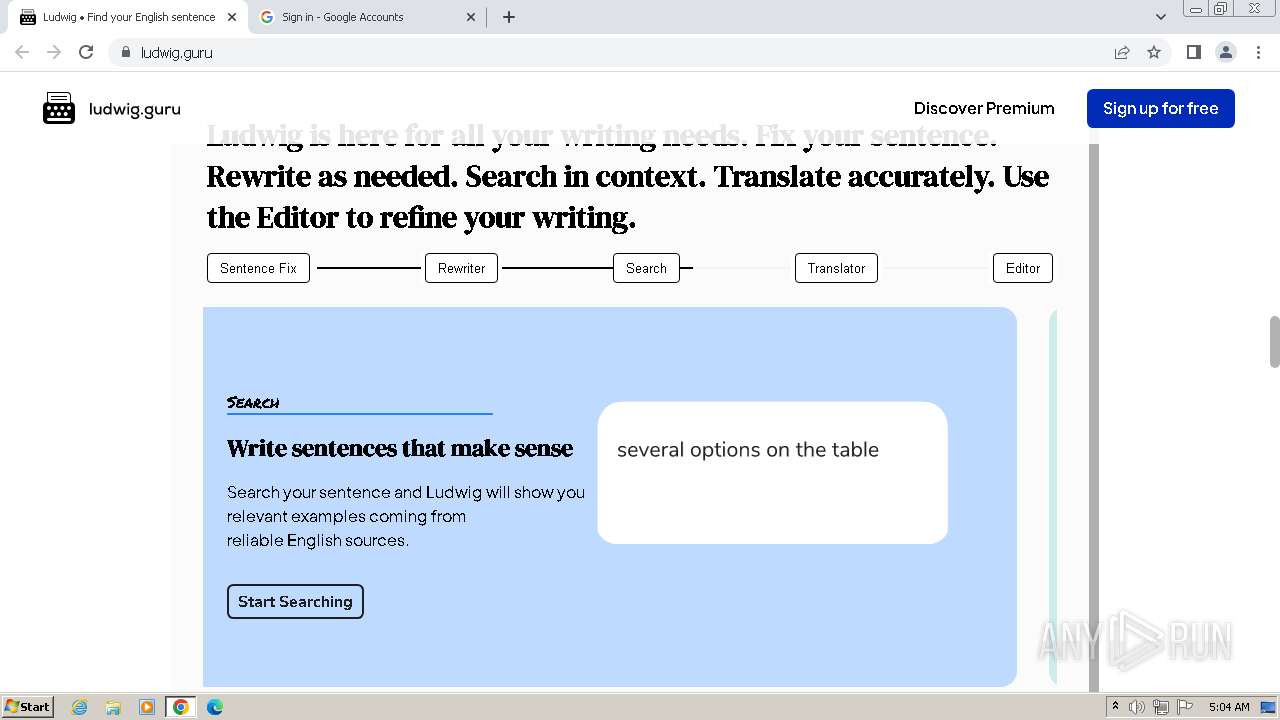1280x720 pixels.
Task: Open media player taskbar icon
Action: pos(147,707)
